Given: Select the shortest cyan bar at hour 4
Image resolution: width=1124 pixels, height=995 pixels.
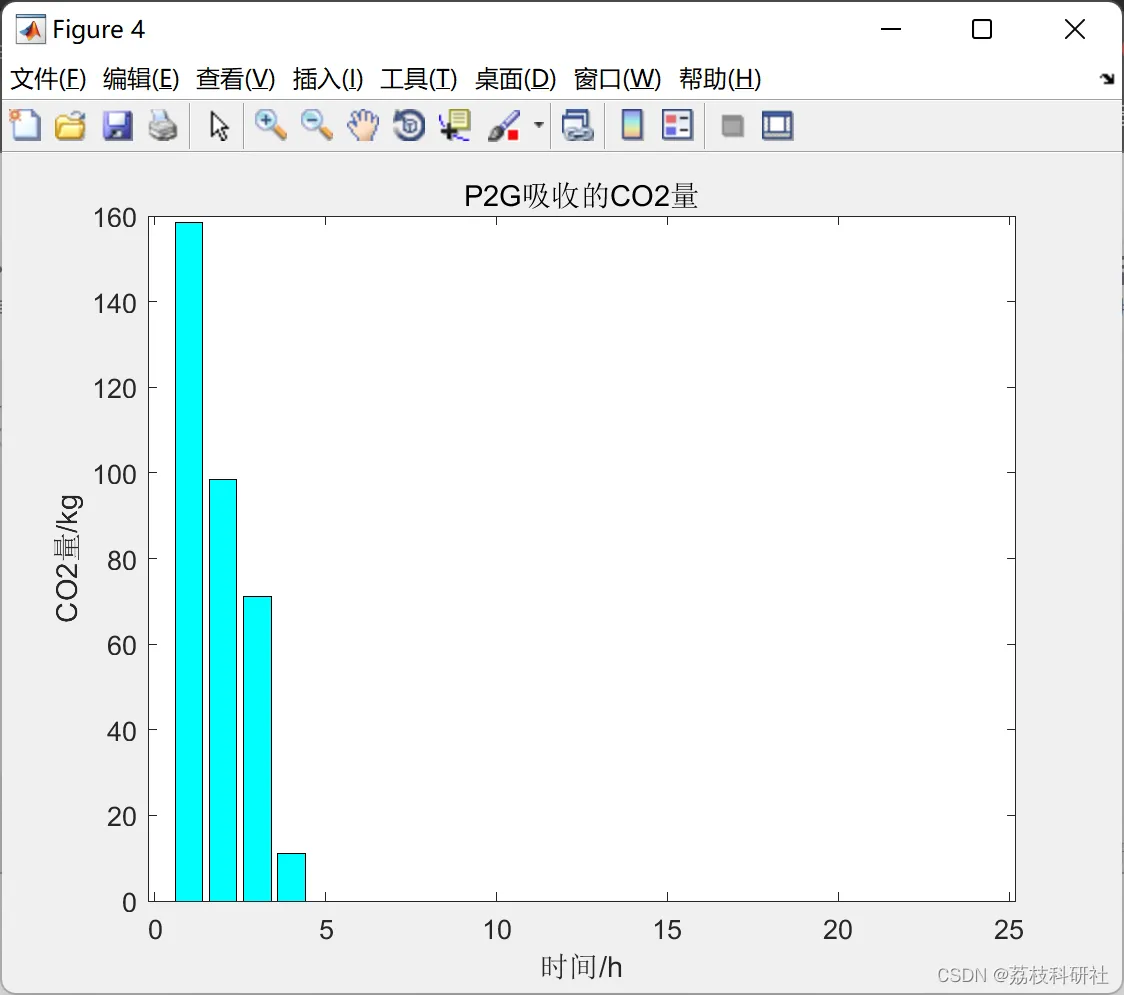Looking at the screenshot, I should click(x=292, y=877).
